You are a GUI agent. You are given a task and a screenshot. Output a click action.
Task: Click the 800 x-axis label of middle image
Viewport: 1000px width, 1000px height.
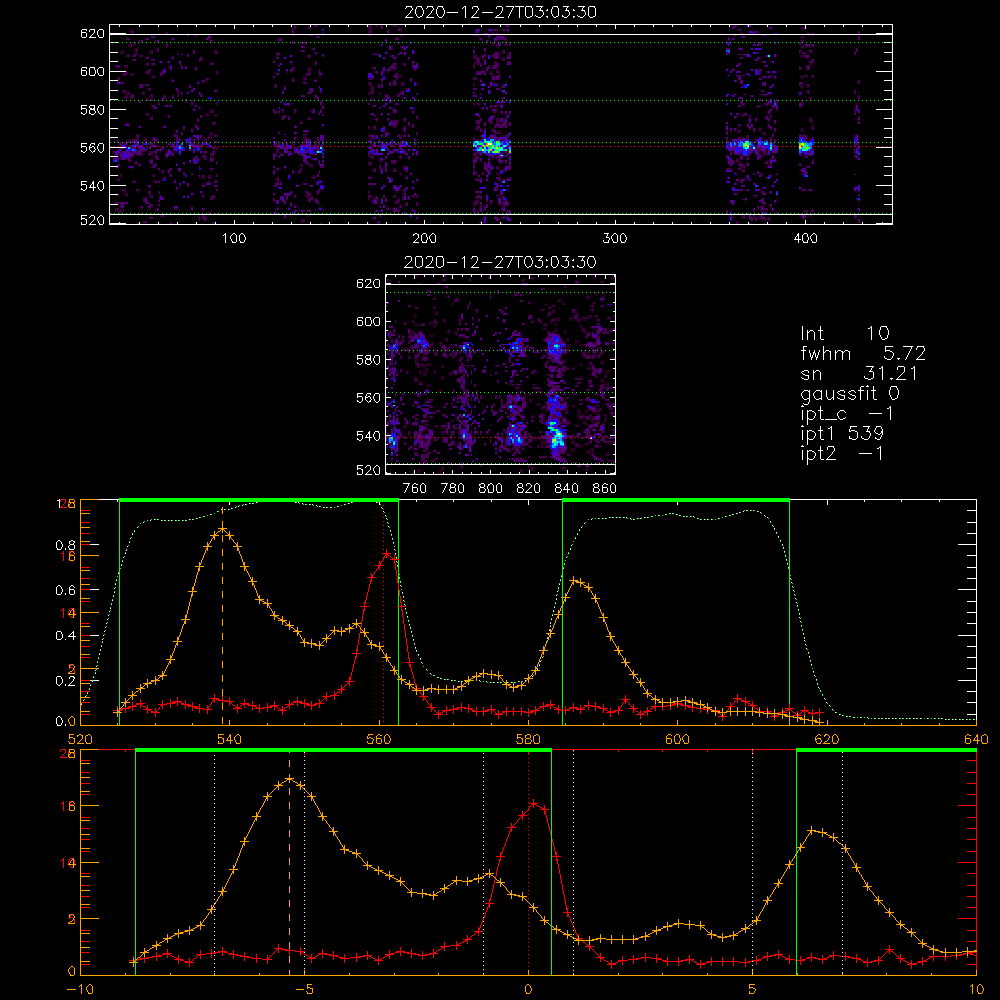(x=490, y=489)
